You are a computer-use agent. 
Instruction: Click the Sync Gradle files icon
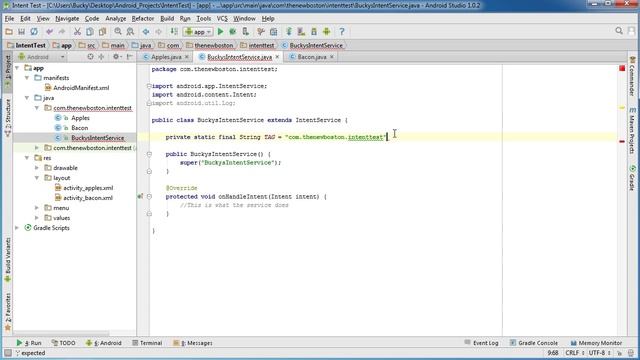[289, 31]
